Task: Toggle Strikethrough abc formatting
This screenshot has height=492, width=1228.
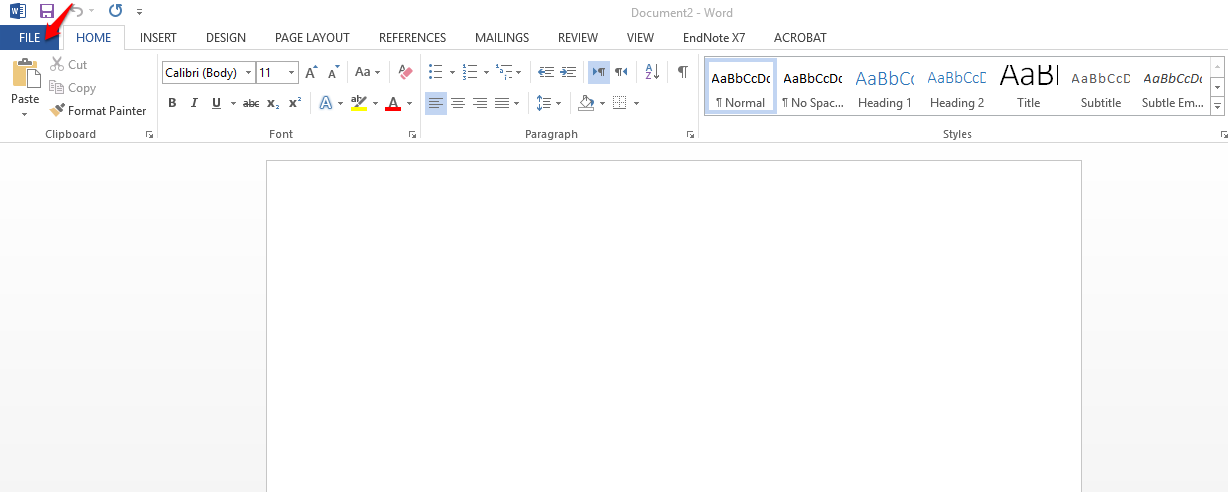Action: (x=251, y=103)
